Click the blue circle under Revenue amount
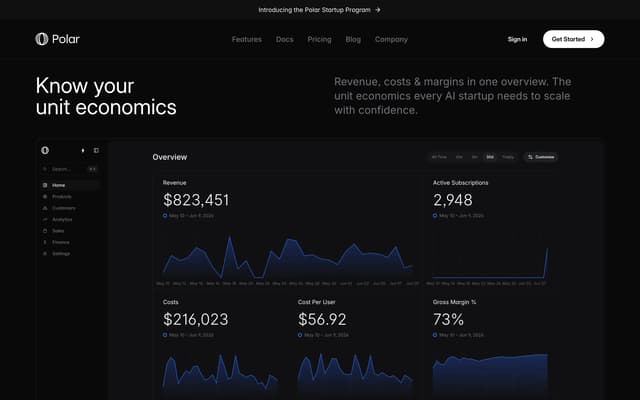 tap(165, 216)
